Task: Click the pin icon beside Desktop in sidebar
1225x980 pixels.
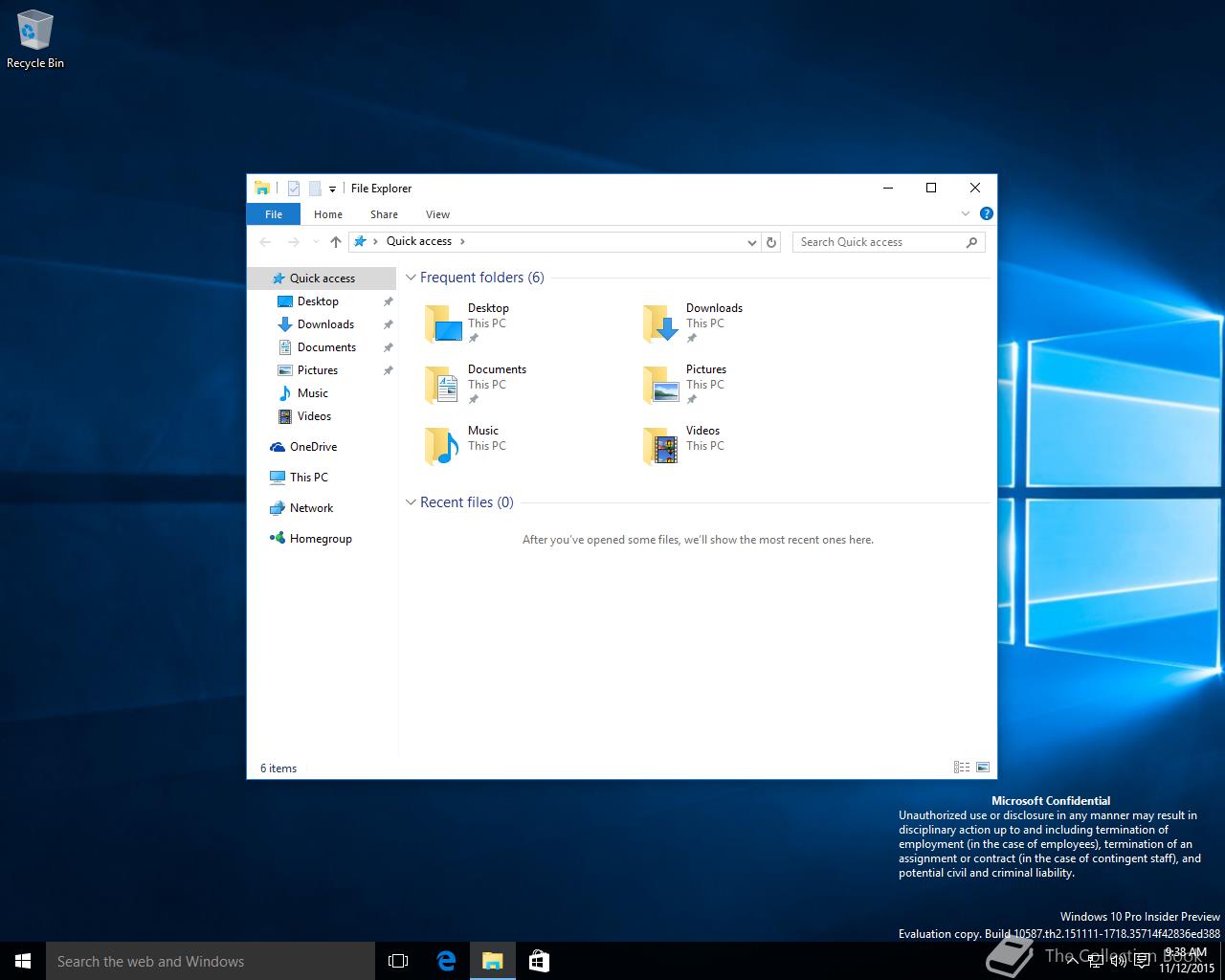Action: (x=388, y=301)
